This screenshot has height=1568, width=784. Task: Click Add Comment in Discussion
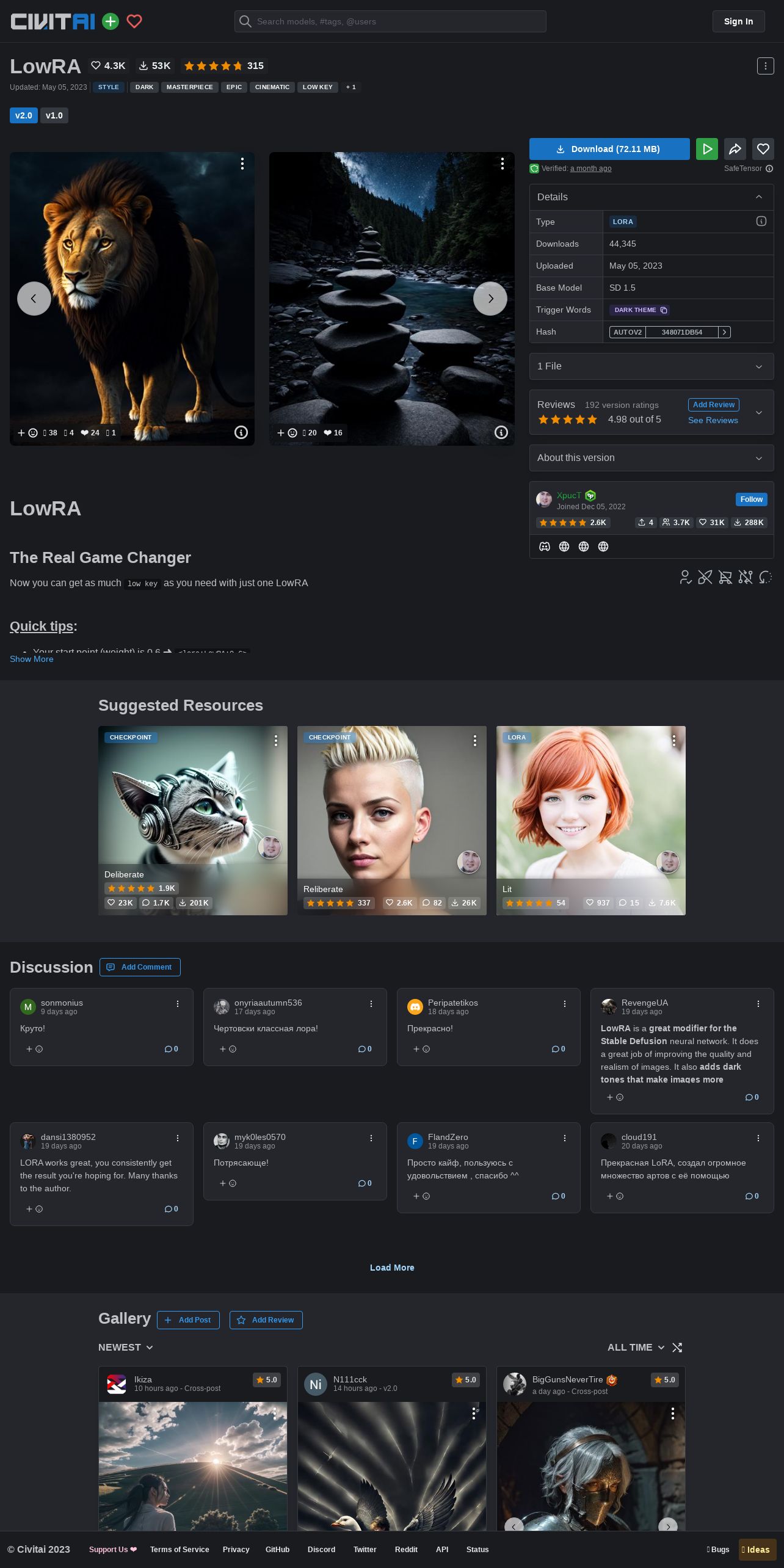140,967
